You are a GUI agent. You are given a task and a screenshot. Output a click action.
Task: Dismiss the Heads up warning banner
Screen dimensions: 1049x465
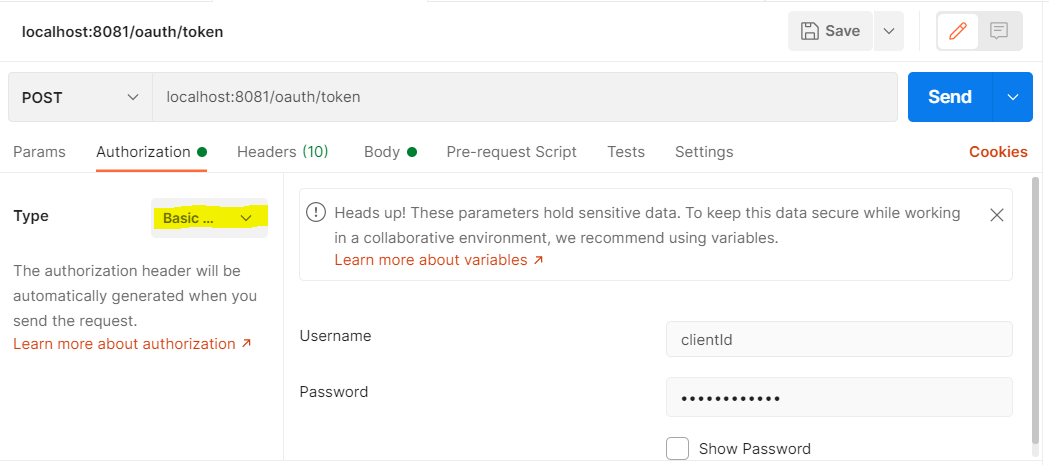pos(996,214)
